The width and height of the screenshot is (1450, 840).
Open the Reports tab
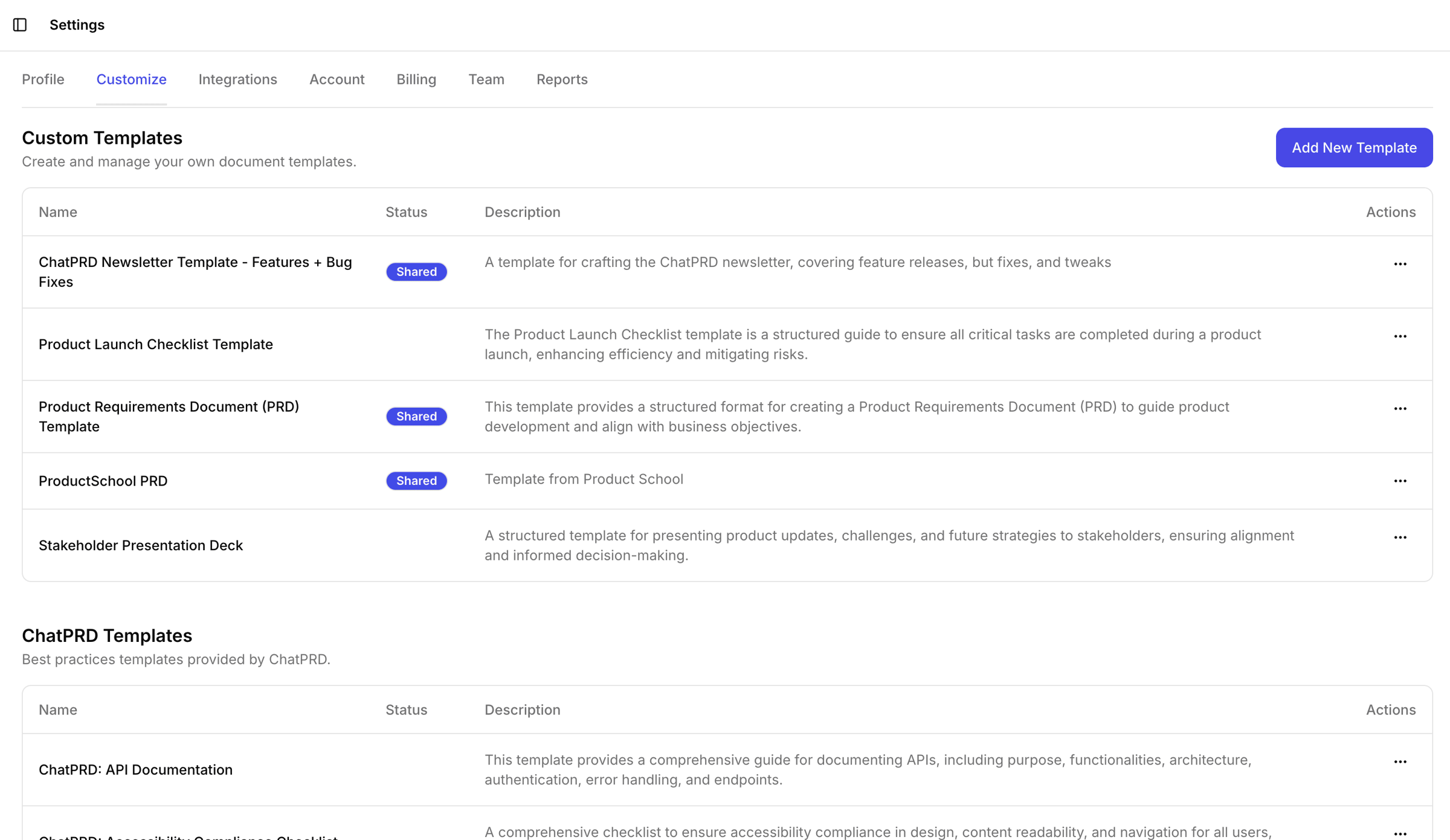(561, 79)
